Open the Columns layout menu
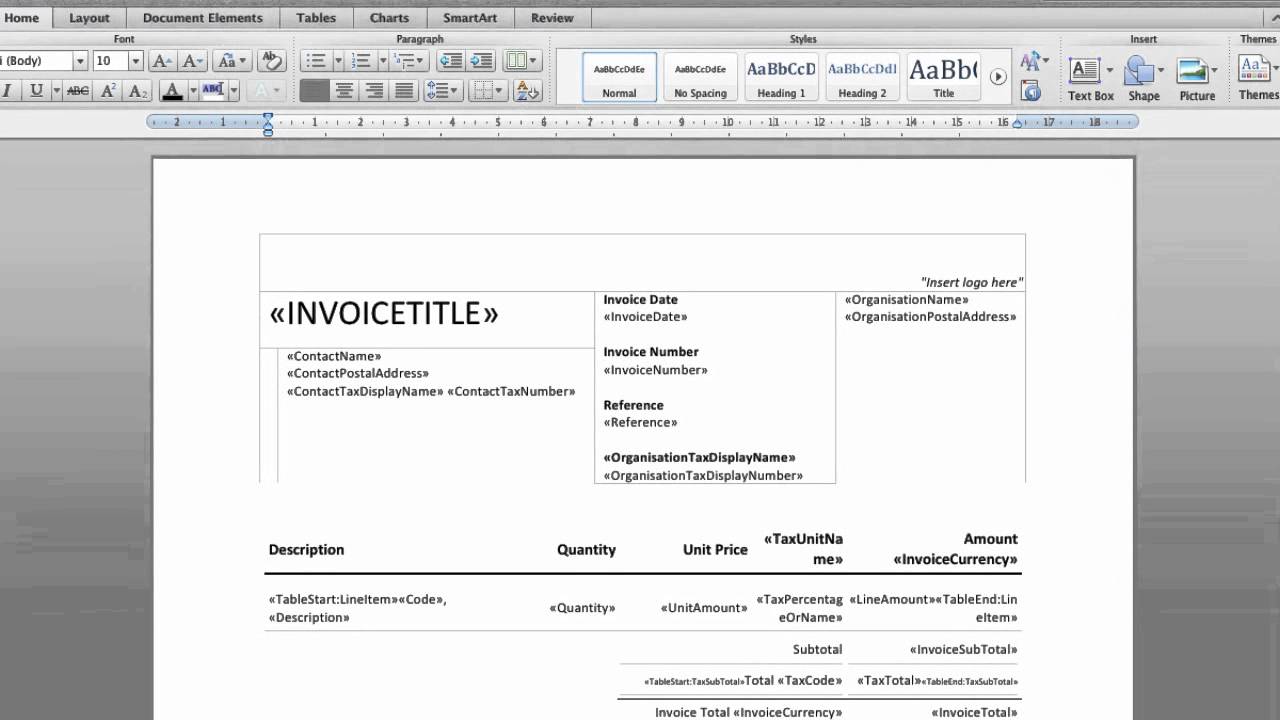 click(521, 61)
